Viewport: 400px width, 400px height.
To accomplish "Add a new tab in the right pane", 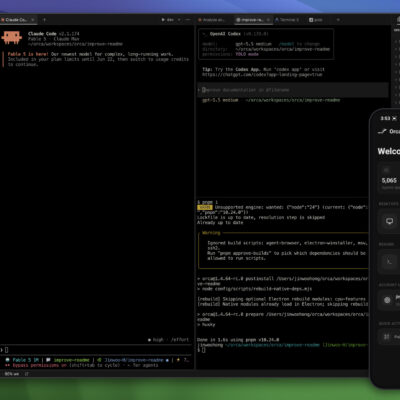I will click(338, 20).
